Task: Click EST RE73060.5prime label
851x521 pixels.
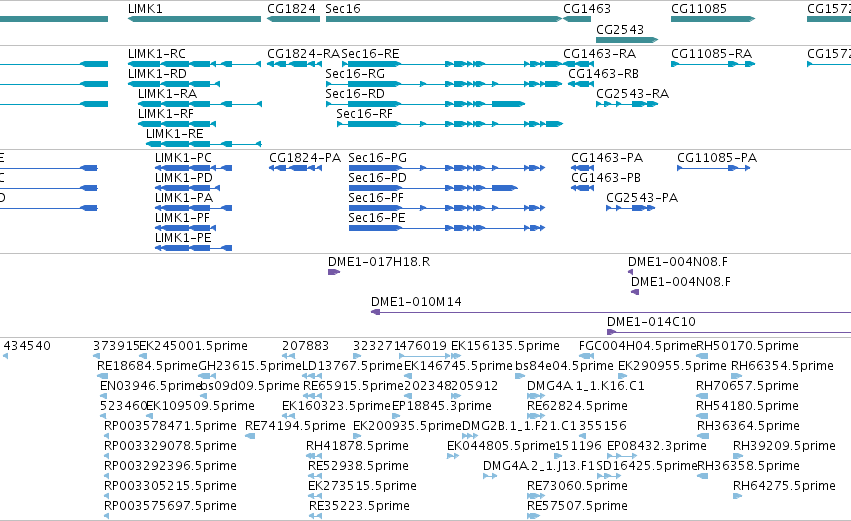Action: coord(577,486)
